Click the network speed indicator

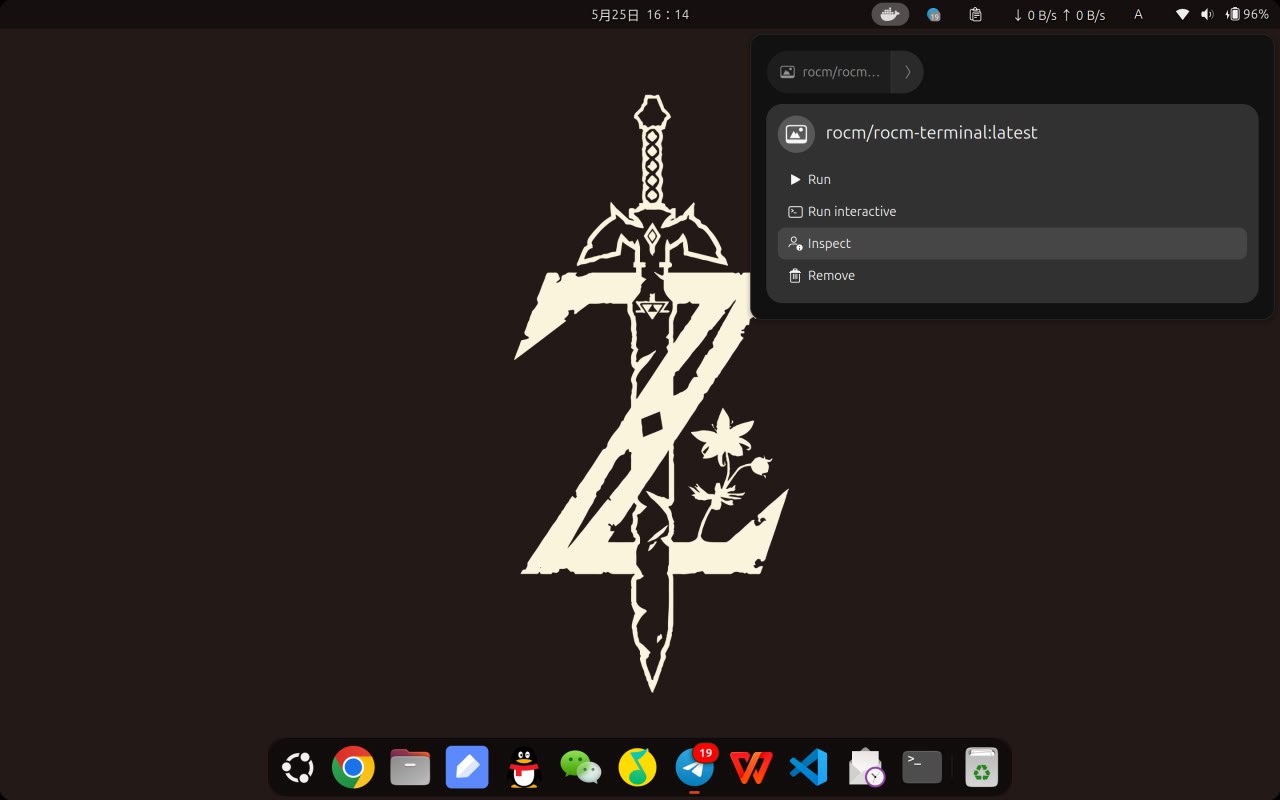click(x=1059, y=14)
